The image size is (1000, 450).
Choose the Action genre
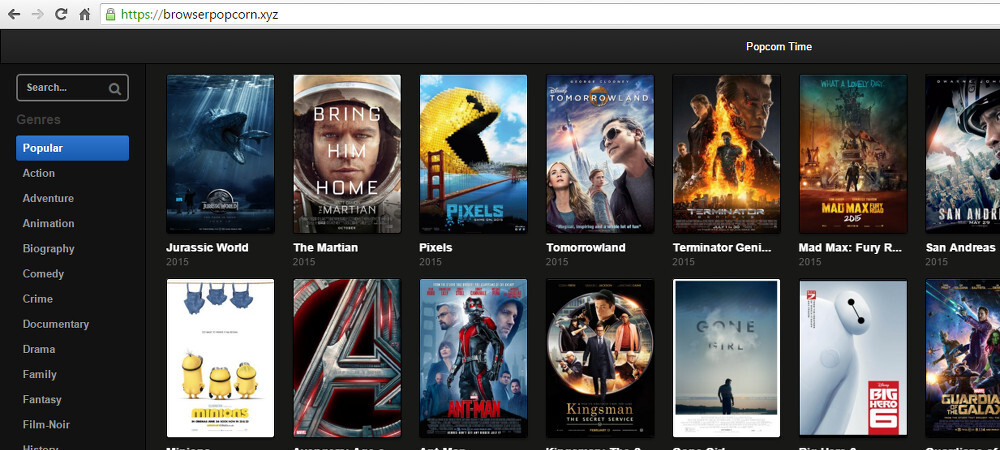pos(39,173)
